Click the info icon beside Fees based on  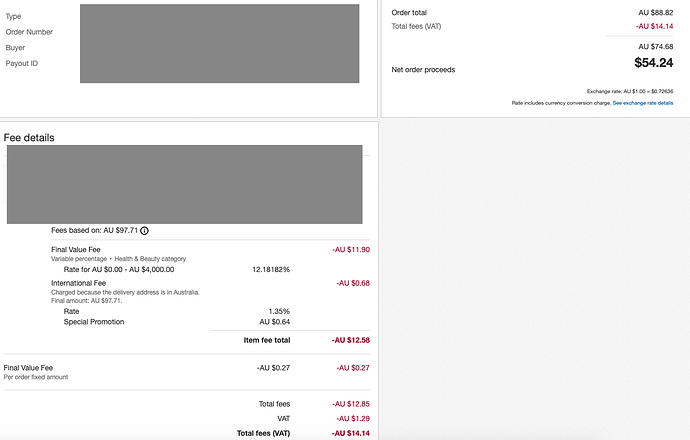coord(144,231)
